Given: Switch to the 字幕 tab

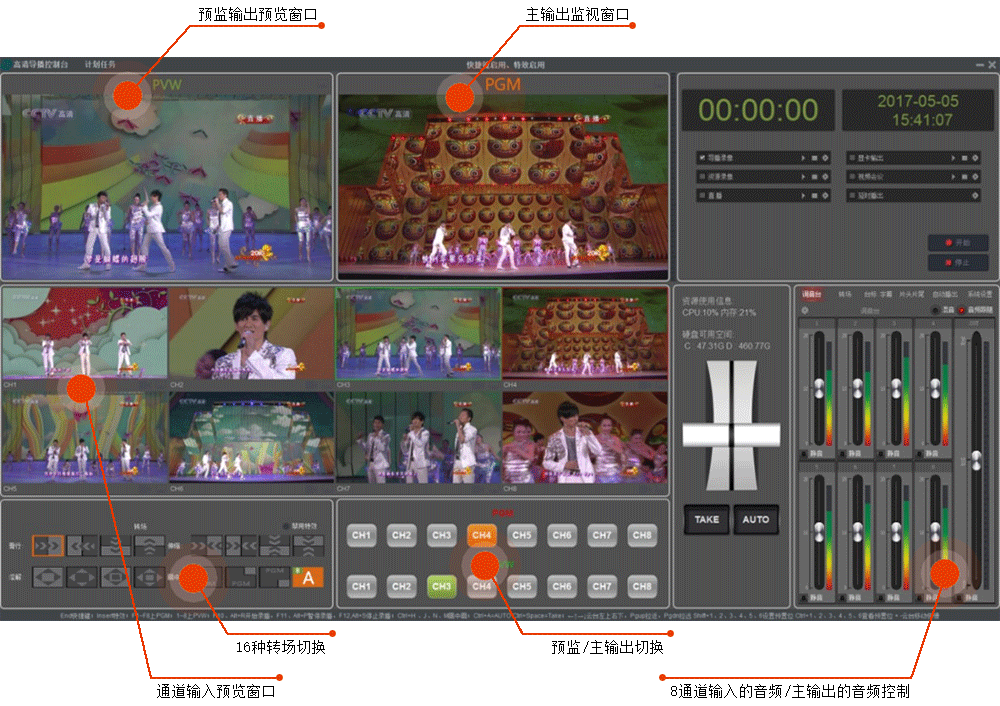Looking at the screenshot, I should 886,294.
